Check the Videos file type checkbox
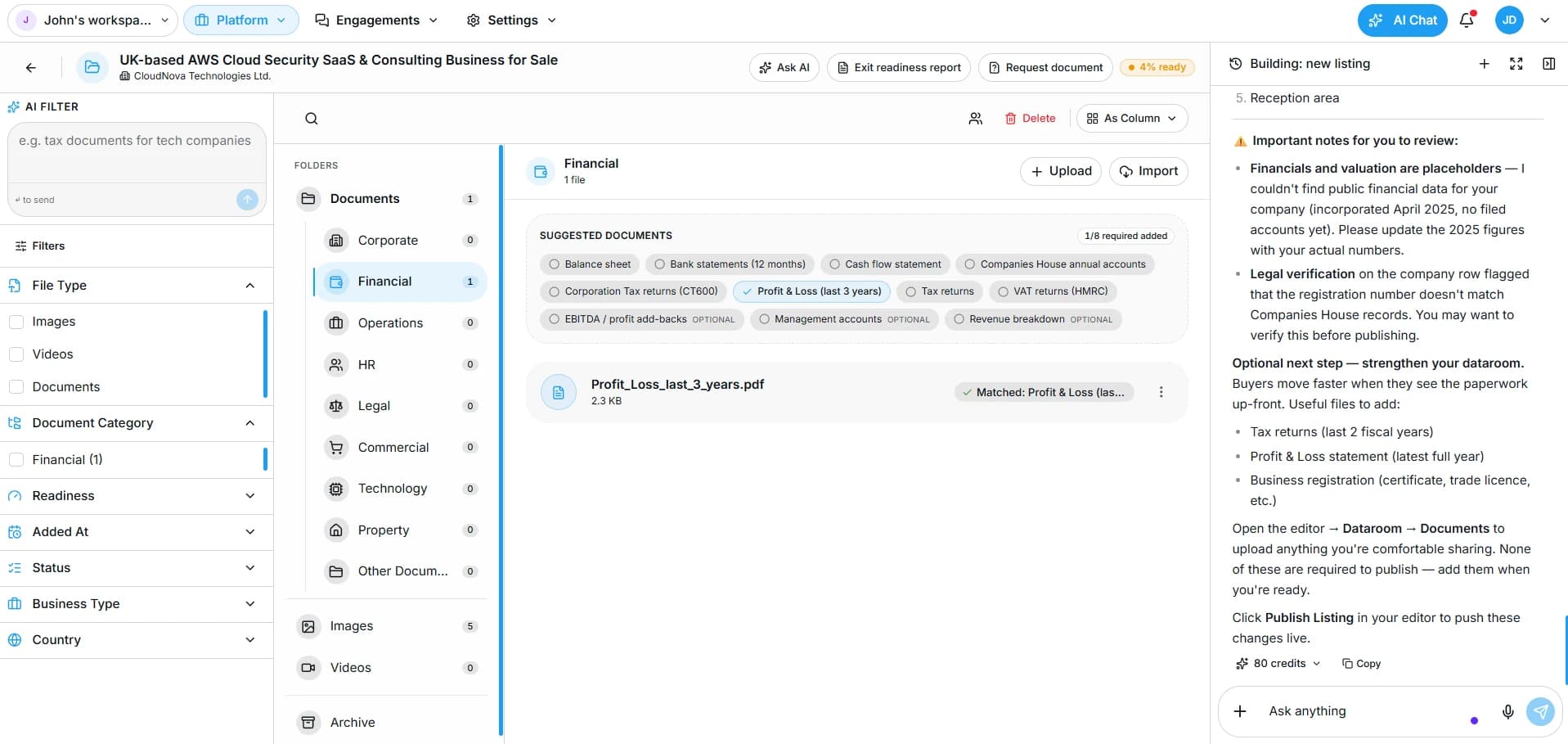1568x744 pixels. 16,354
